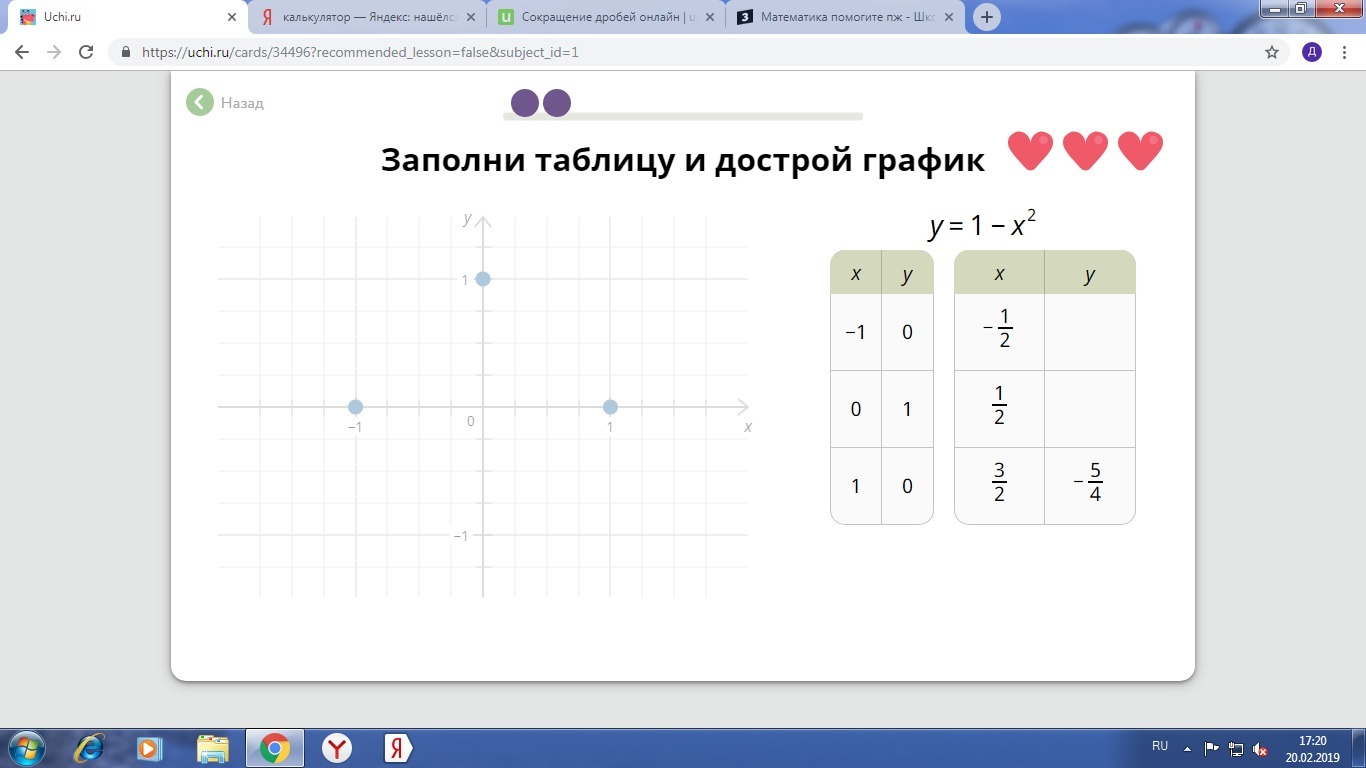
Task: Open File Explorer folder on the taskbar
Action: pyautogui.click(x=213, y=747)
